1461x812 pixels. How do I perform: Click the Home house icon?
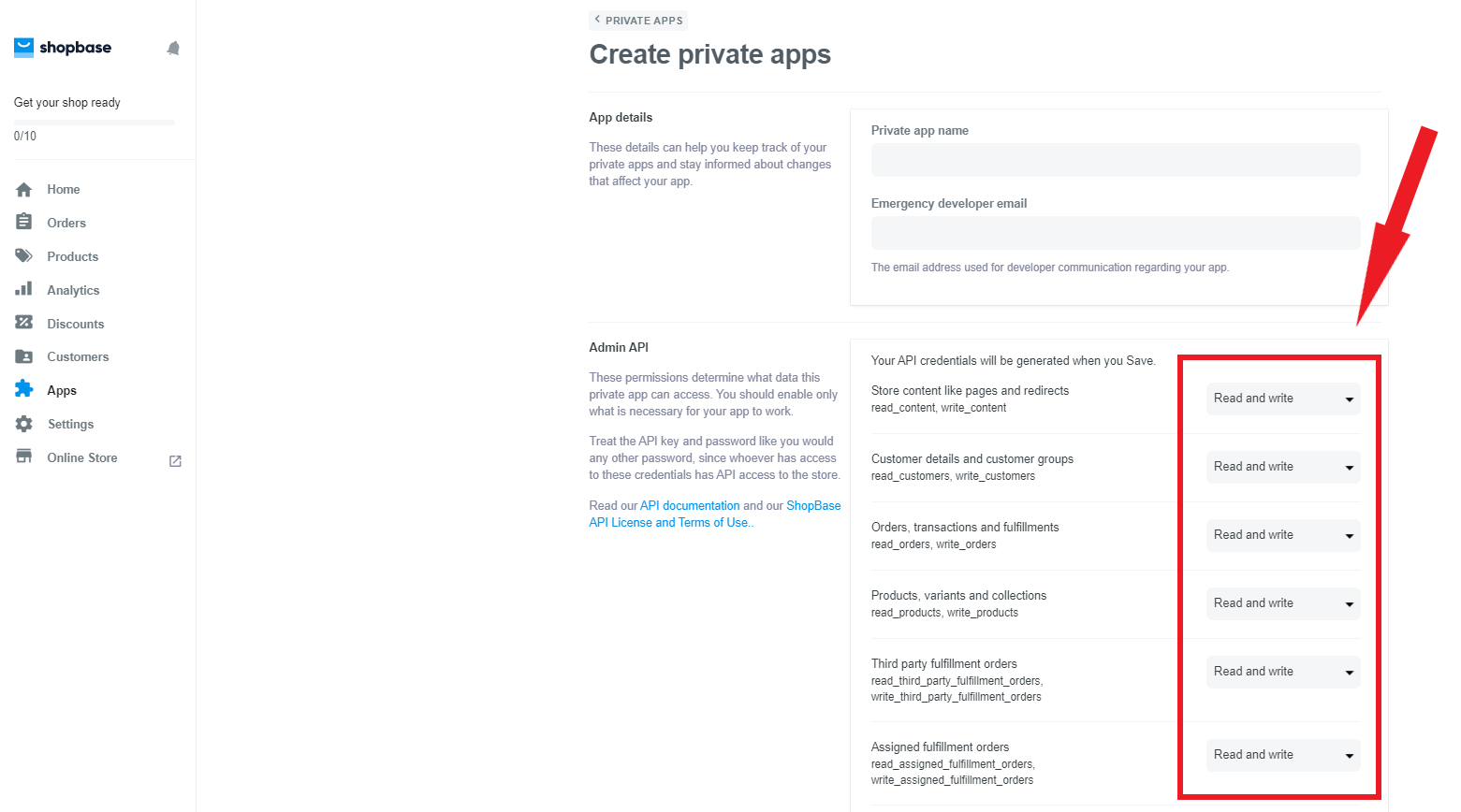click(x=24, y=189)
